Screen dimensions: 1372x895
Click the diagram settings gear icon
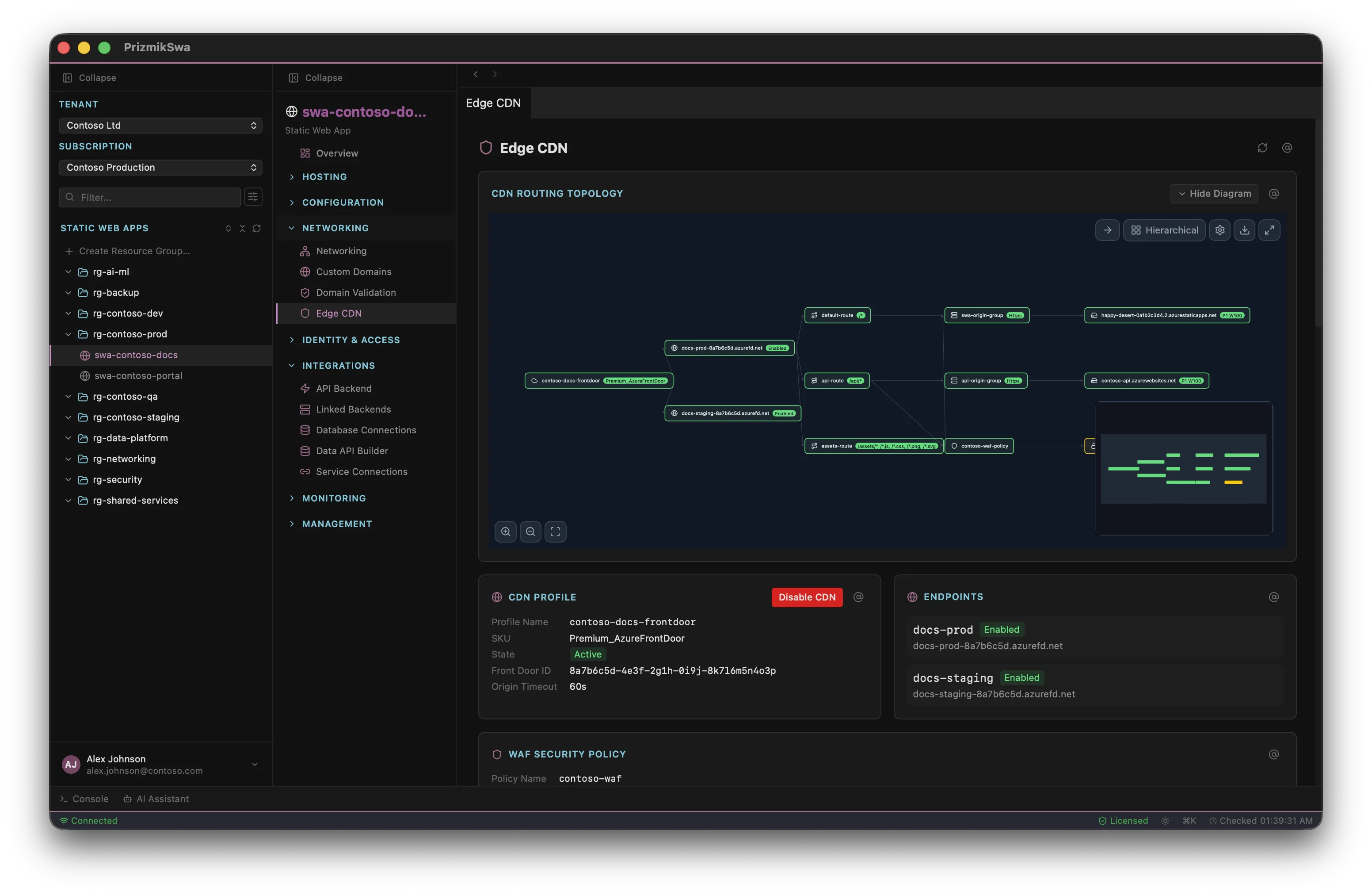pyautogui.click(x=1220, y=230)
